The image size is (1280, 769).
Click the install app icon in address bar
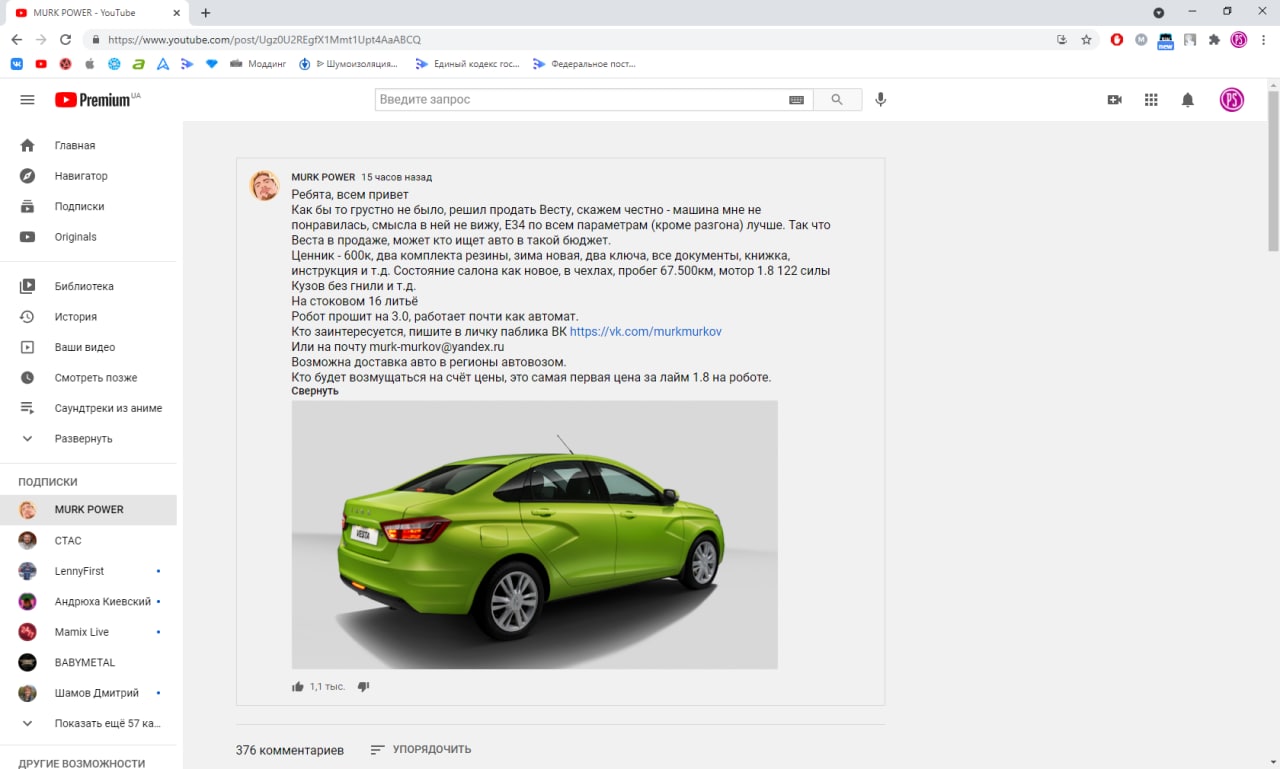coord(1062,40)
